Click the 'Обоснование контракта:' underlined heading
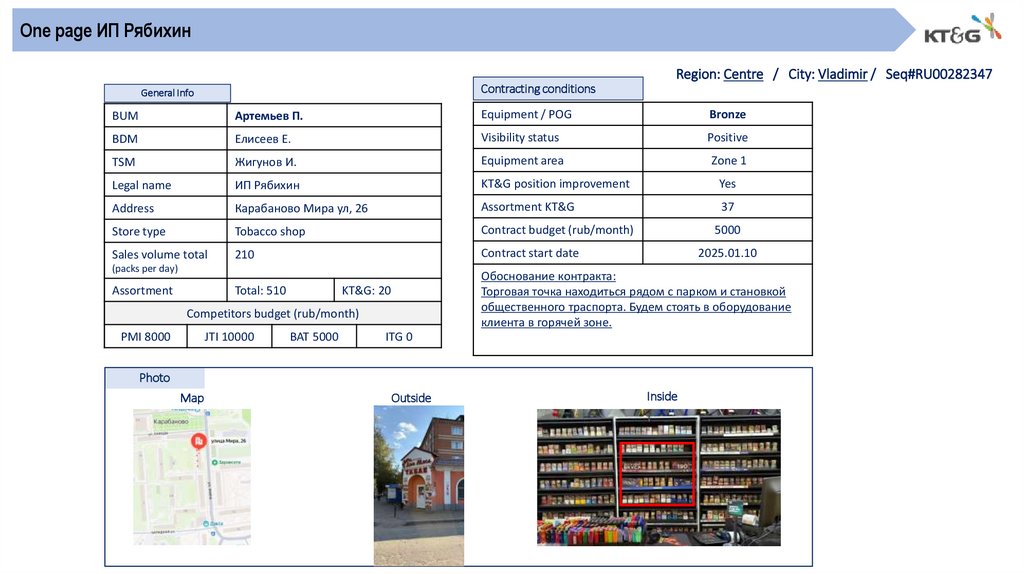 tap(548, 276)
